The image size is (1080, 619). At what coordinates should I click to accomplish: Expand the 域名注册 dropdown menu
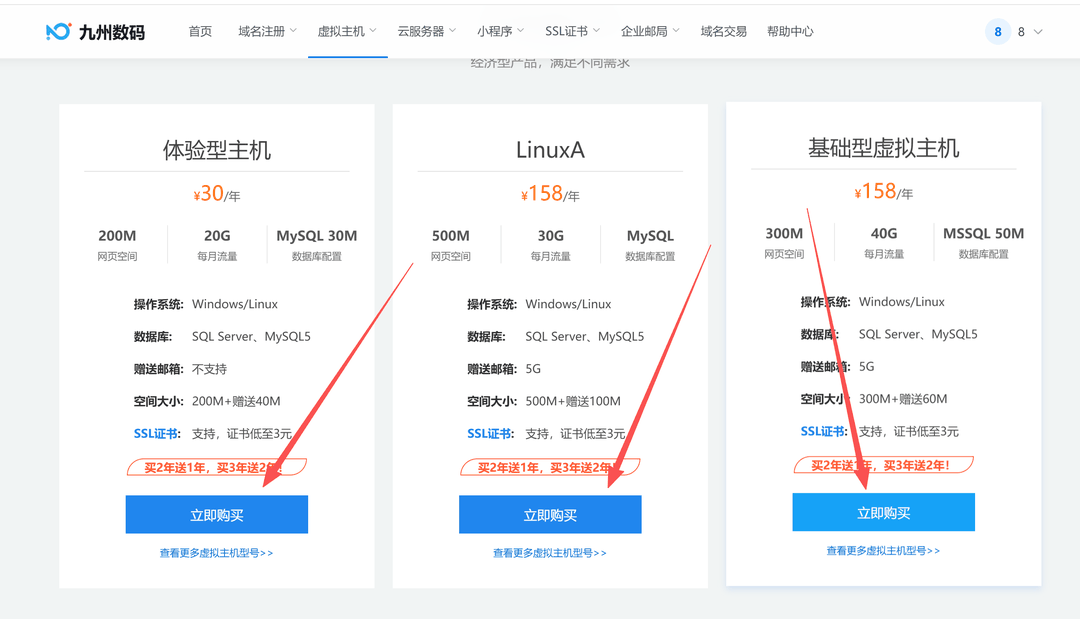(267, 32)
